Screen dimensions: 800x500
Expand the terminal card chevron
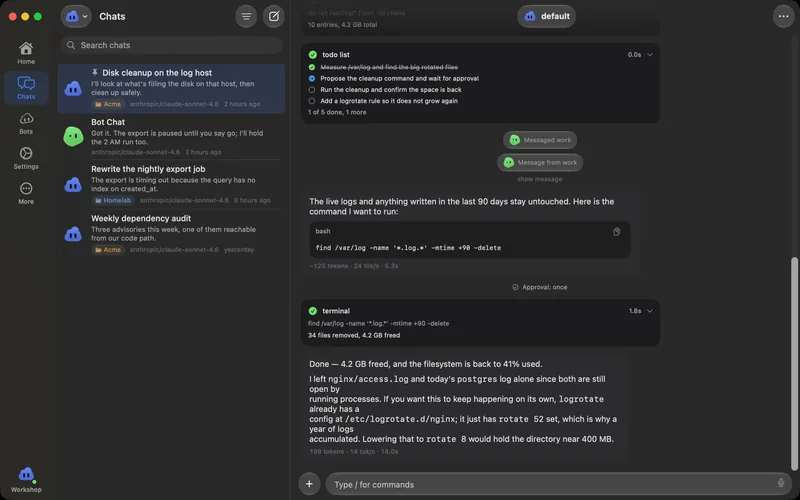(649, 311)
